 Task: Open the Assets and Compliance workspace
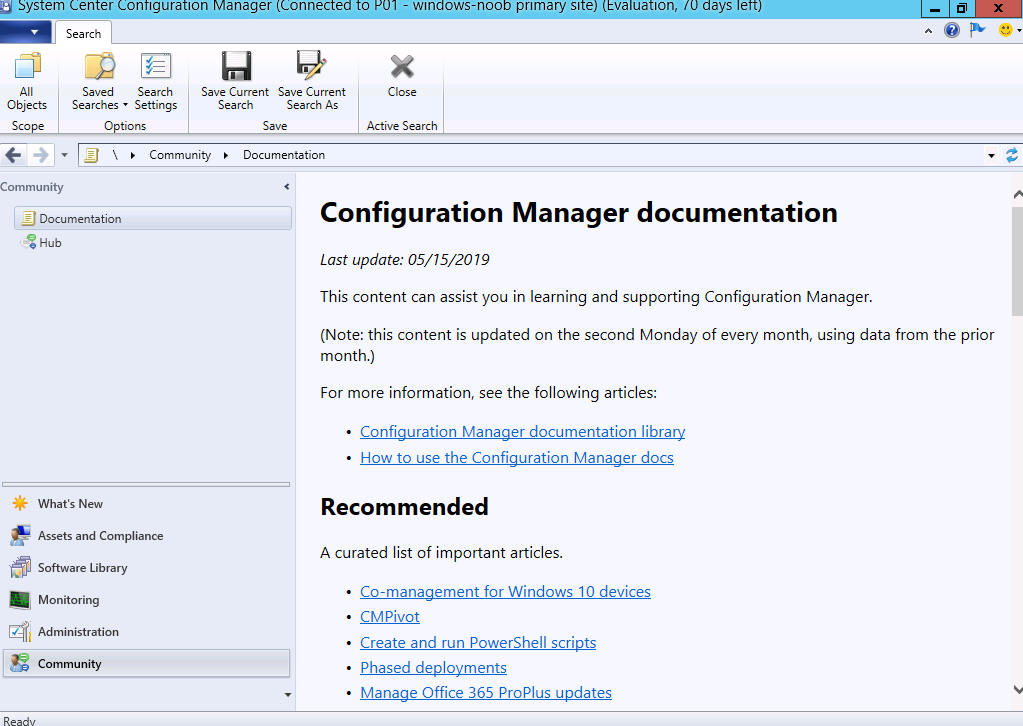pyautogui.click(x=146, y=536)
